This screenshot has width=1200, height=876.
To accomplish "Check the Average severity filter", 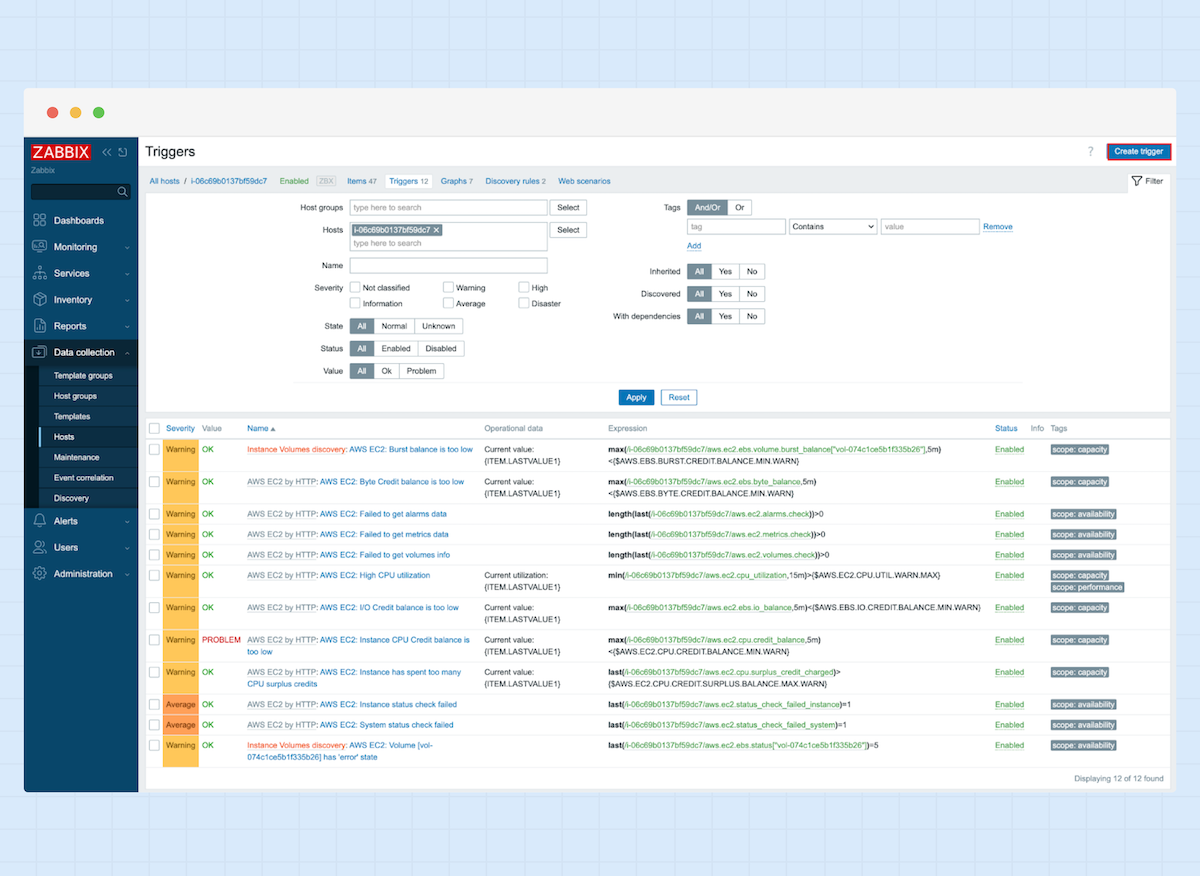I will click(448, 303).
